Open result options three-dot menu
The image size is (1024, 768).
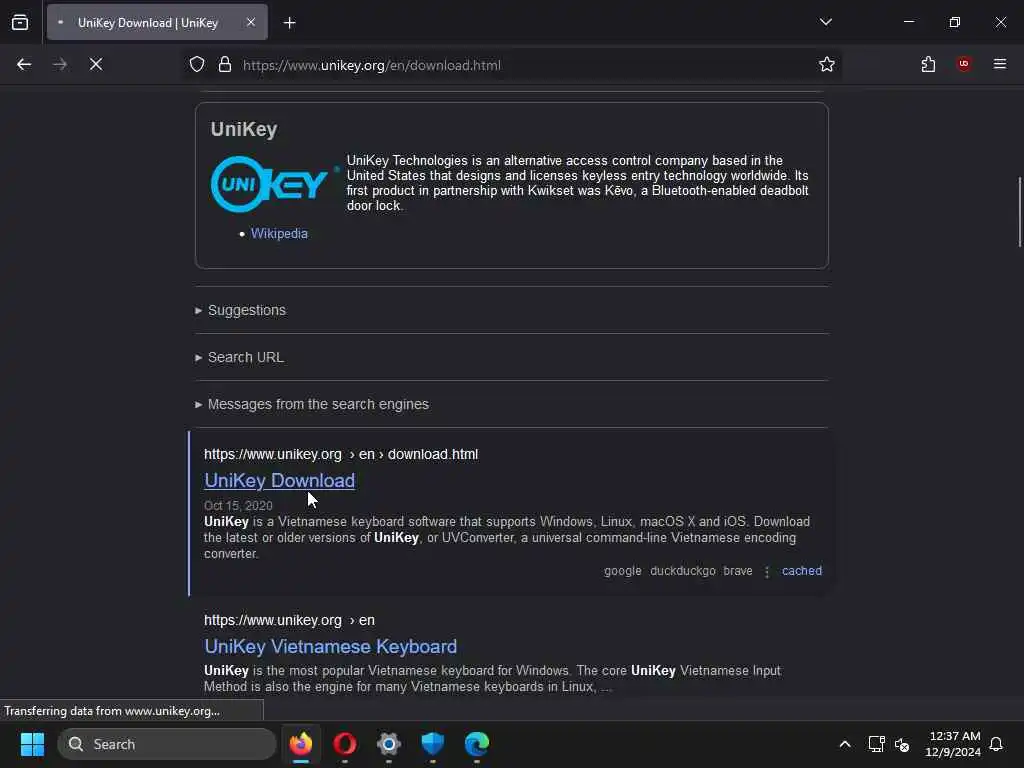767,571
